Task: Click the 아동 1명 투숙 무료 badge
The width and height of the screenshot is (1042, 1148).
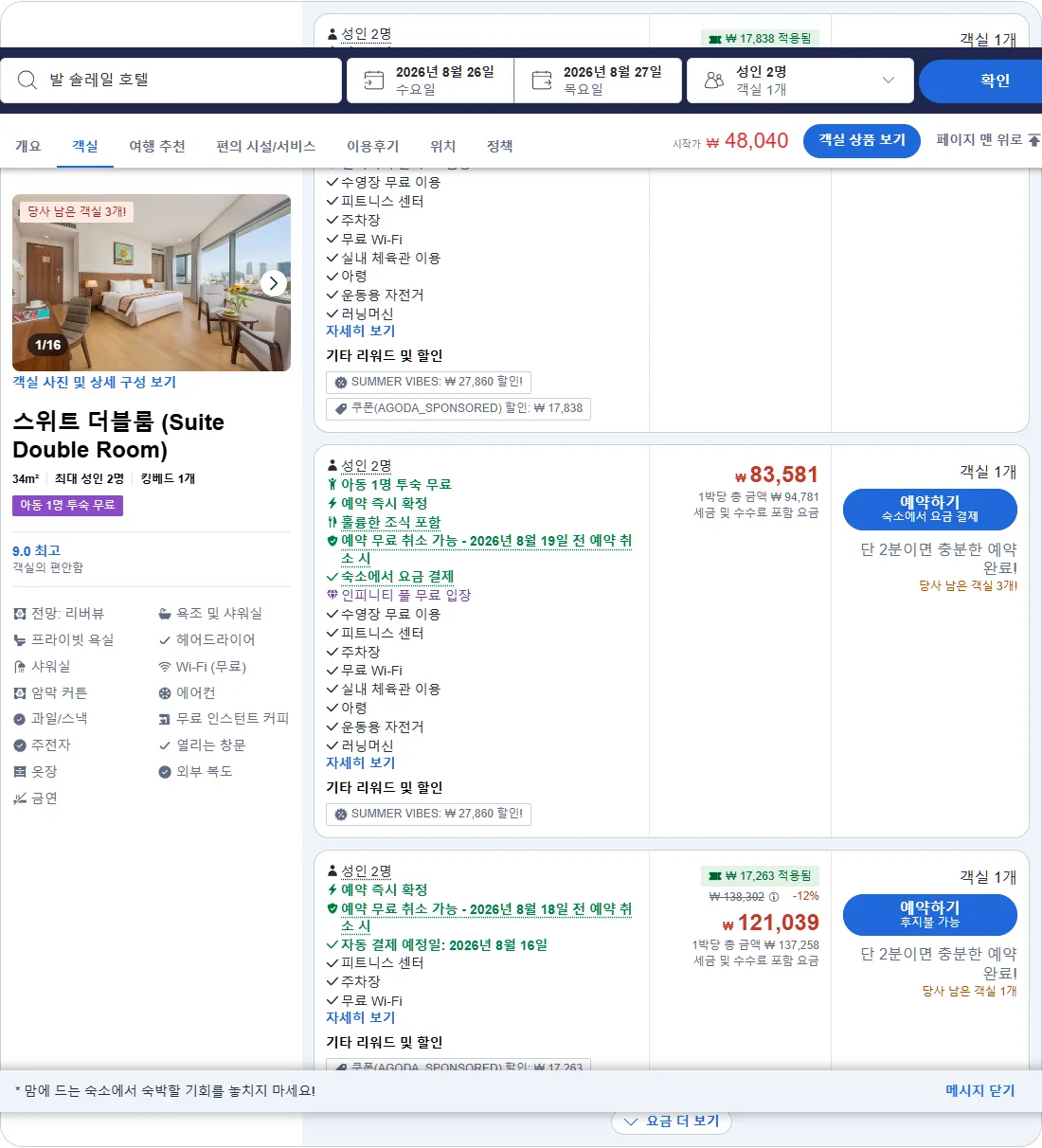Action: [x=67, y=505]
